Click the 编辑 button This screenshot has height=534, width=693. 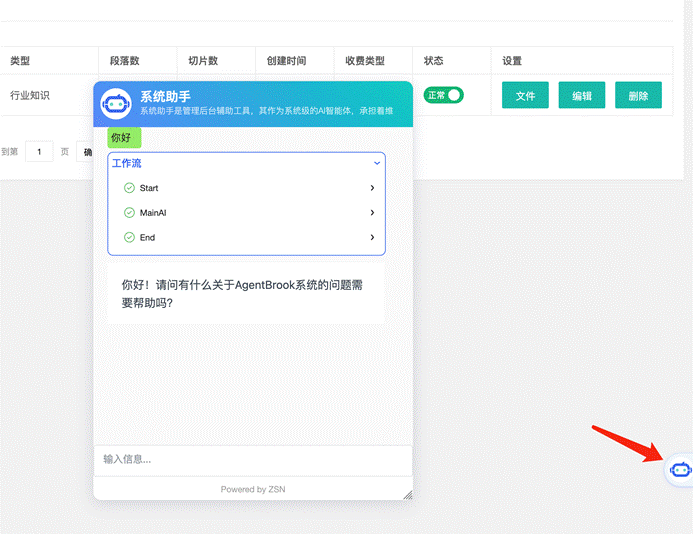click(x=582, y=95)
